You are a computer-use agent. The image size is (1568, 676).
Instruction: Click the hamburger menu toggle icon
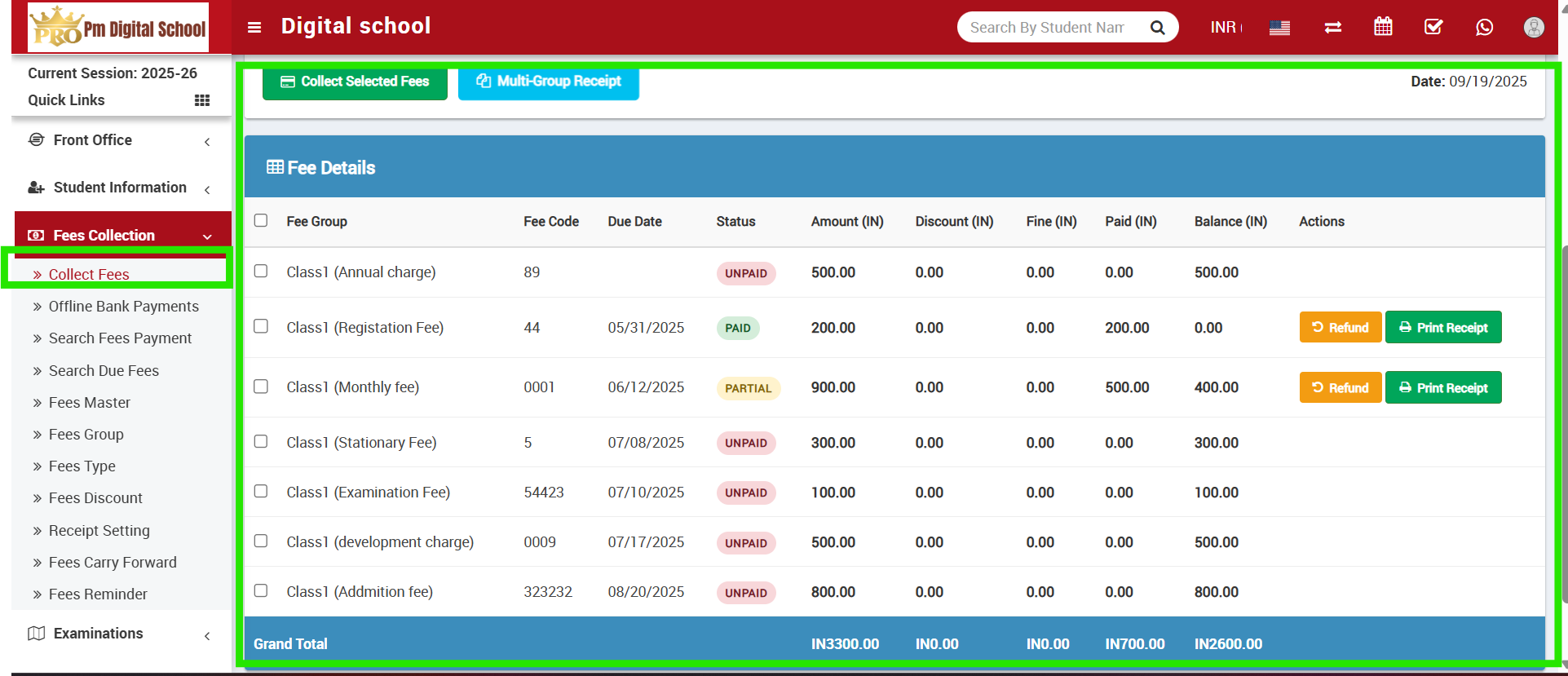[254, 27]
